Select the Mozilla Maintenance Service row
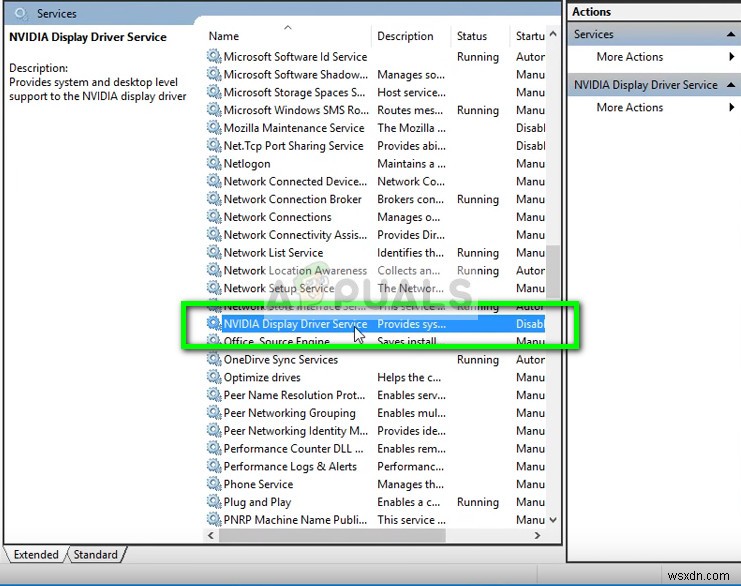This screenshot has height=586, width=741. tap(376, 128)
